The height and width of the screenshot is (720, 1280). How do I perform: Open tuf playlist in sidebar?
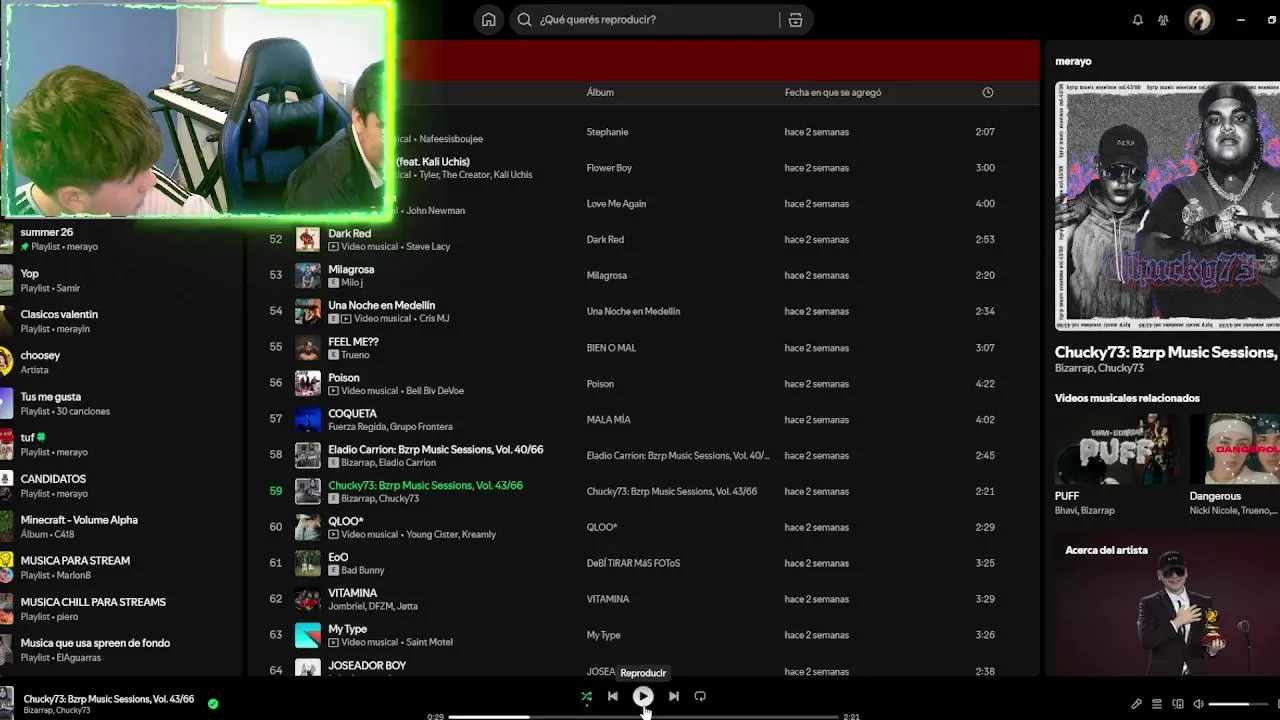coord(120,444)
